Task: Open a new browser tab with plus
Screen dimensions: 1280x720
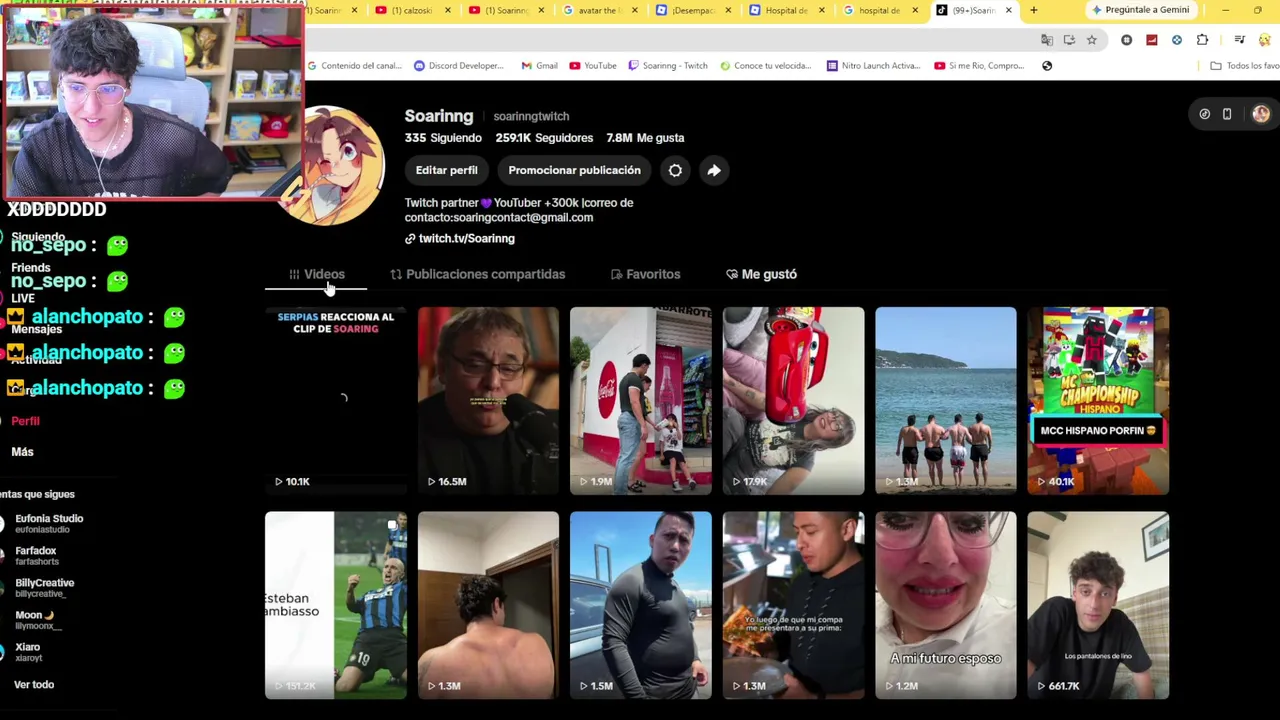Action: [x=1034, y=10]
